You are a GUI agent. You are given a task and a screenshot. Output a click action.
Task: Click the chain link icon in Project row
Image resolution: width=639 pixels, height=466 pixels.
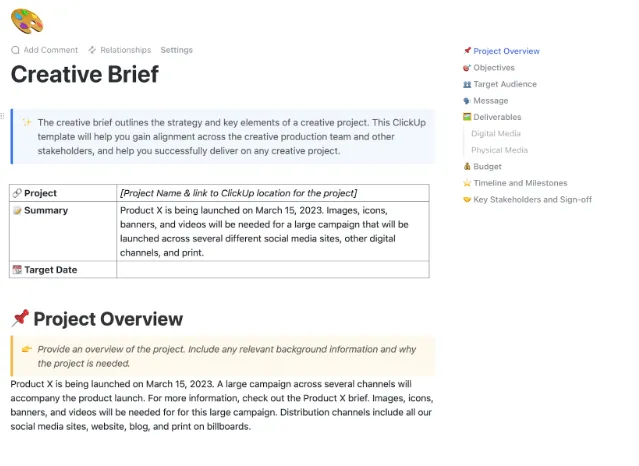coord(17,193)
